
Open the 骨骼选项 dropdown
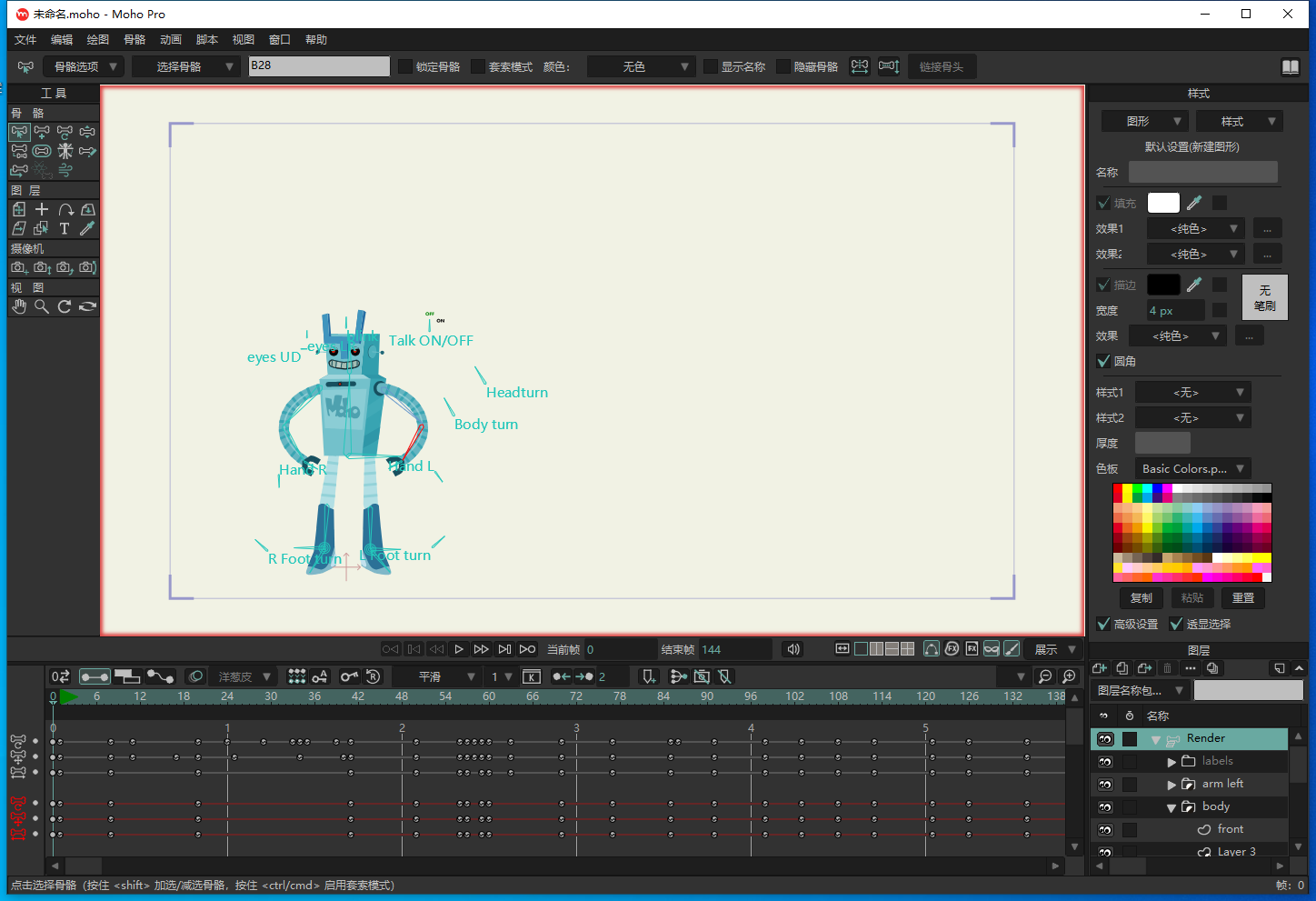coord(84,66)
